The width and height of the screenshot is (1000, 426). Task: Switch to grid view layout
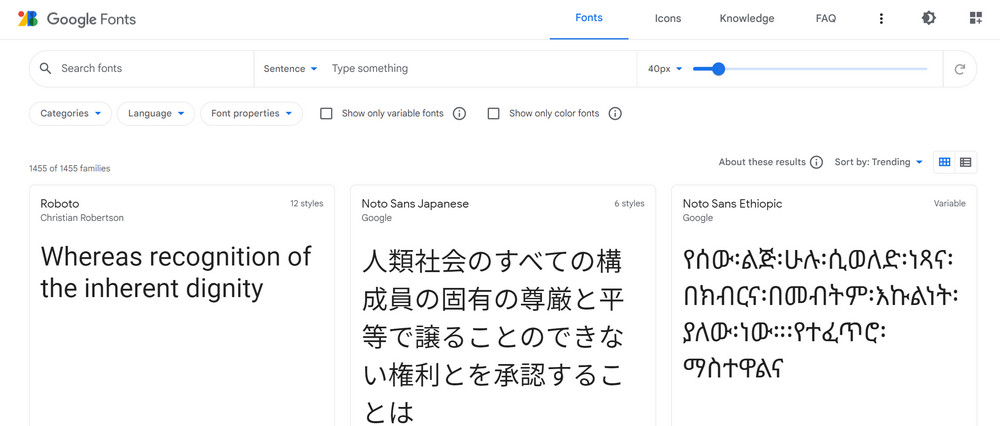tap(945, 162)
